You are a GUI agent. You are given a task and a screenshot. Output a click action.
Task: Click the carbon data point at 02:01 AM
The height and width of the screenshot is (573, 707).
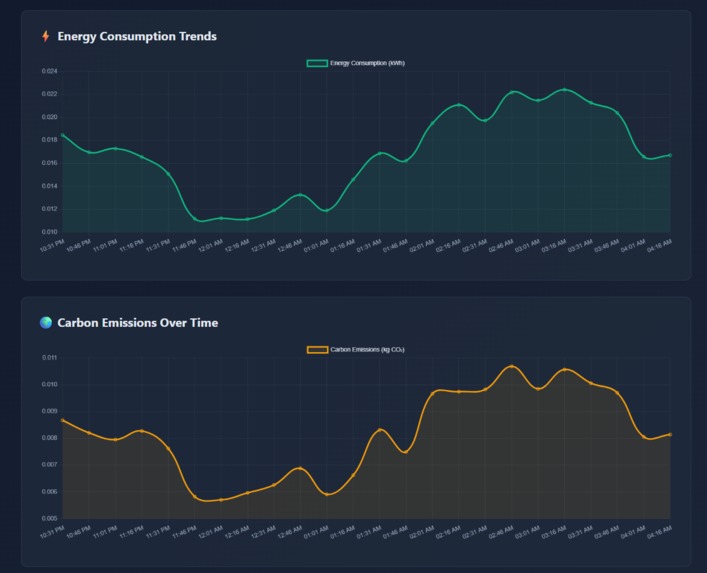pos(432,393)
